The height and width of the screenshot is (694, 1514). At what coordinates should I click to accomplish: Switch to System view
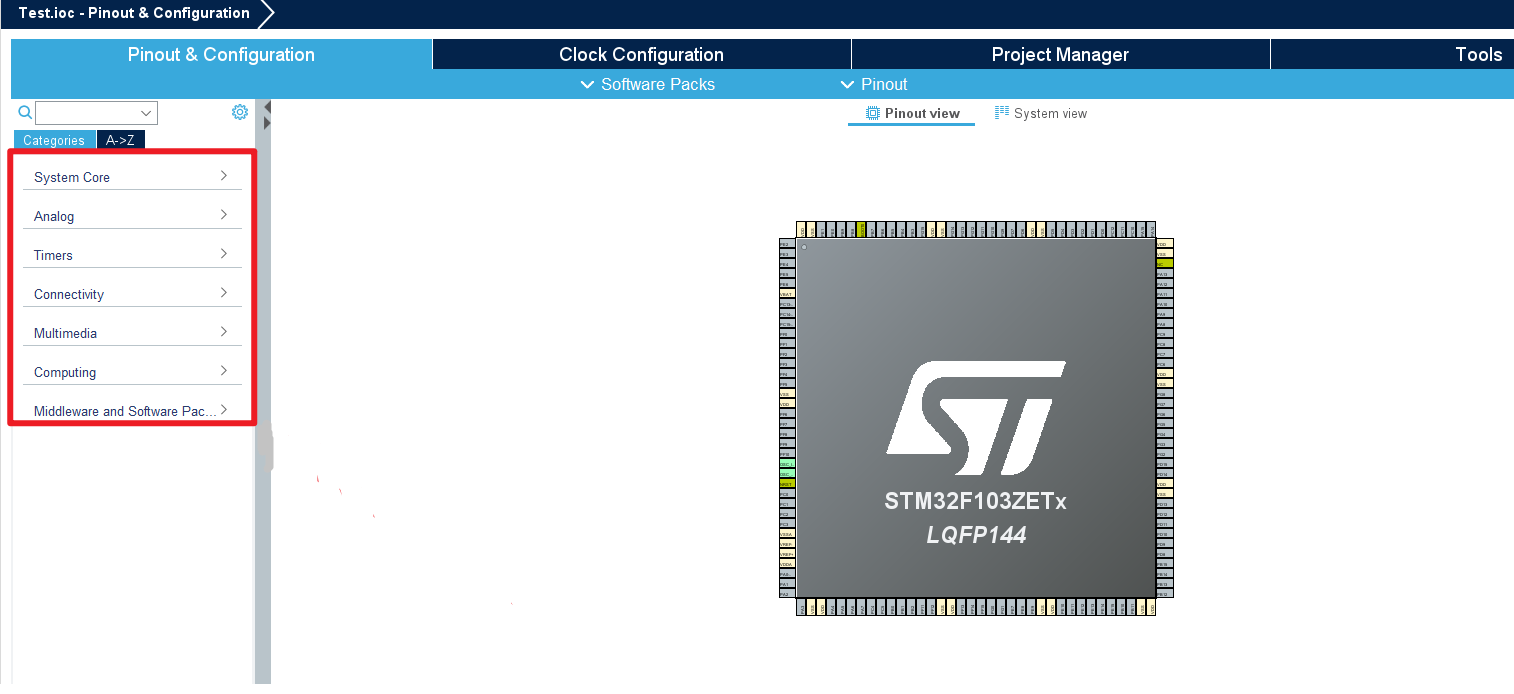coord(1041,113)
